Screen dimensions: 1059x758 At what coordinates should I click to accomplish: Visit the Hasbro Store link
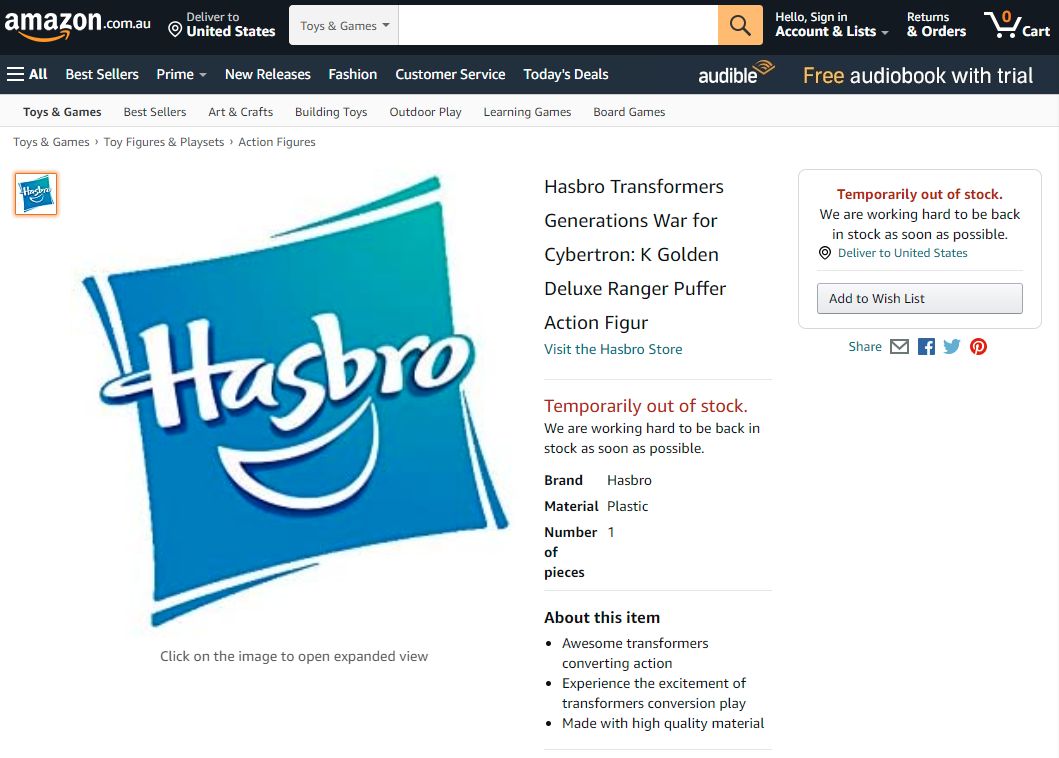613,349
